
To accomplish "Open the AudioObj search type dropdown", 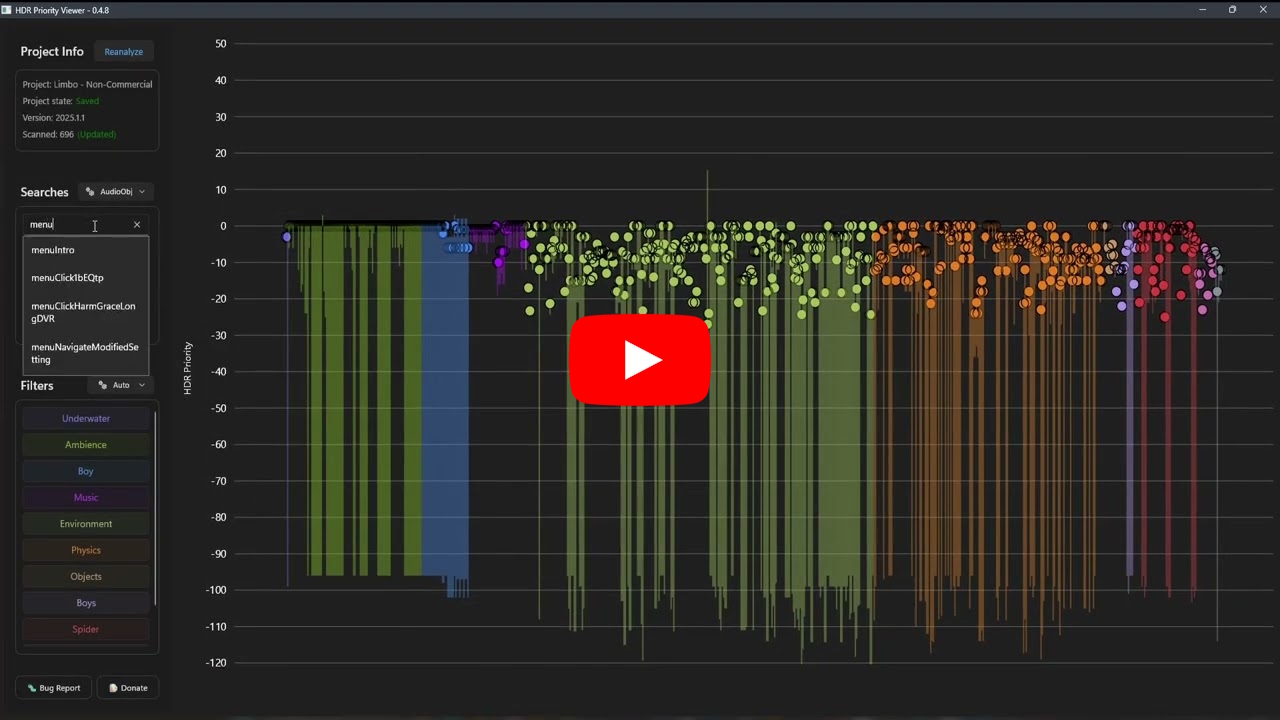I will coord(116,192).
